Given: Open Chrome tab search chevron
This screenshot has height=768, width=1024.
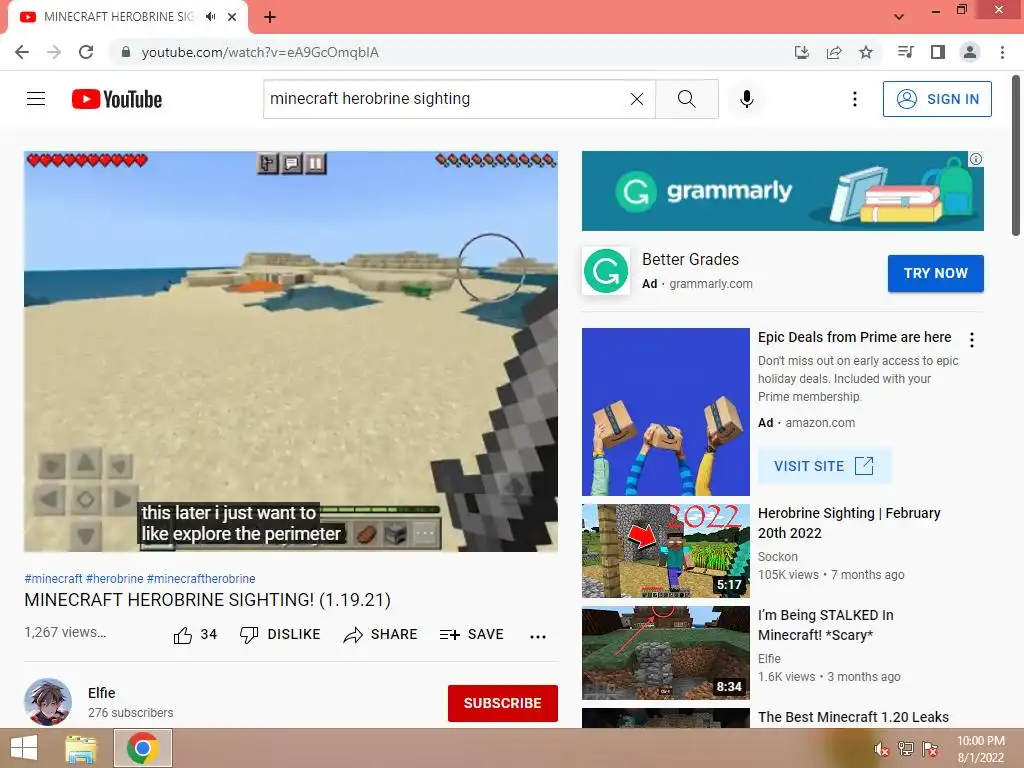Looking at the screenshot, I should tap(899, 17).
